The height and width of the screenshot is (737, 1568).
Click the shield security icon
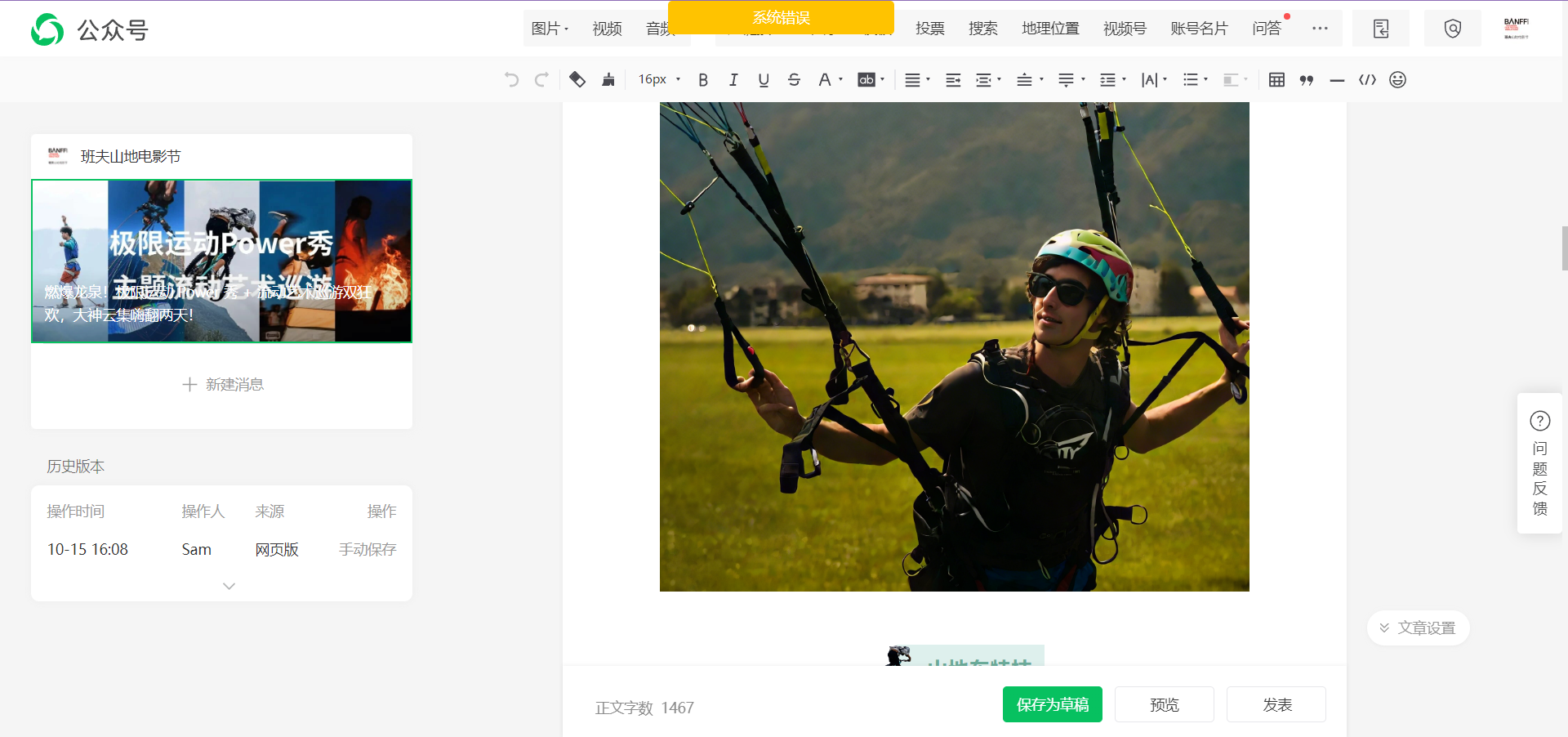(x=1453, y=29)
